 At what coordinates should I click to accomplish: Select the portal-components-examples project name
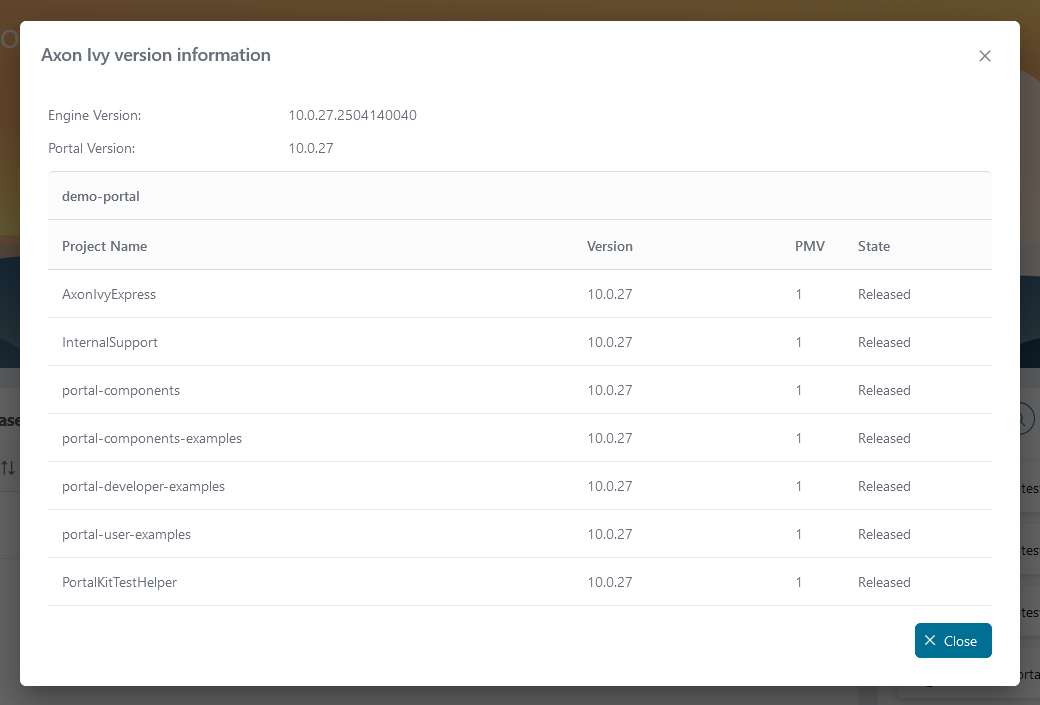152,438
